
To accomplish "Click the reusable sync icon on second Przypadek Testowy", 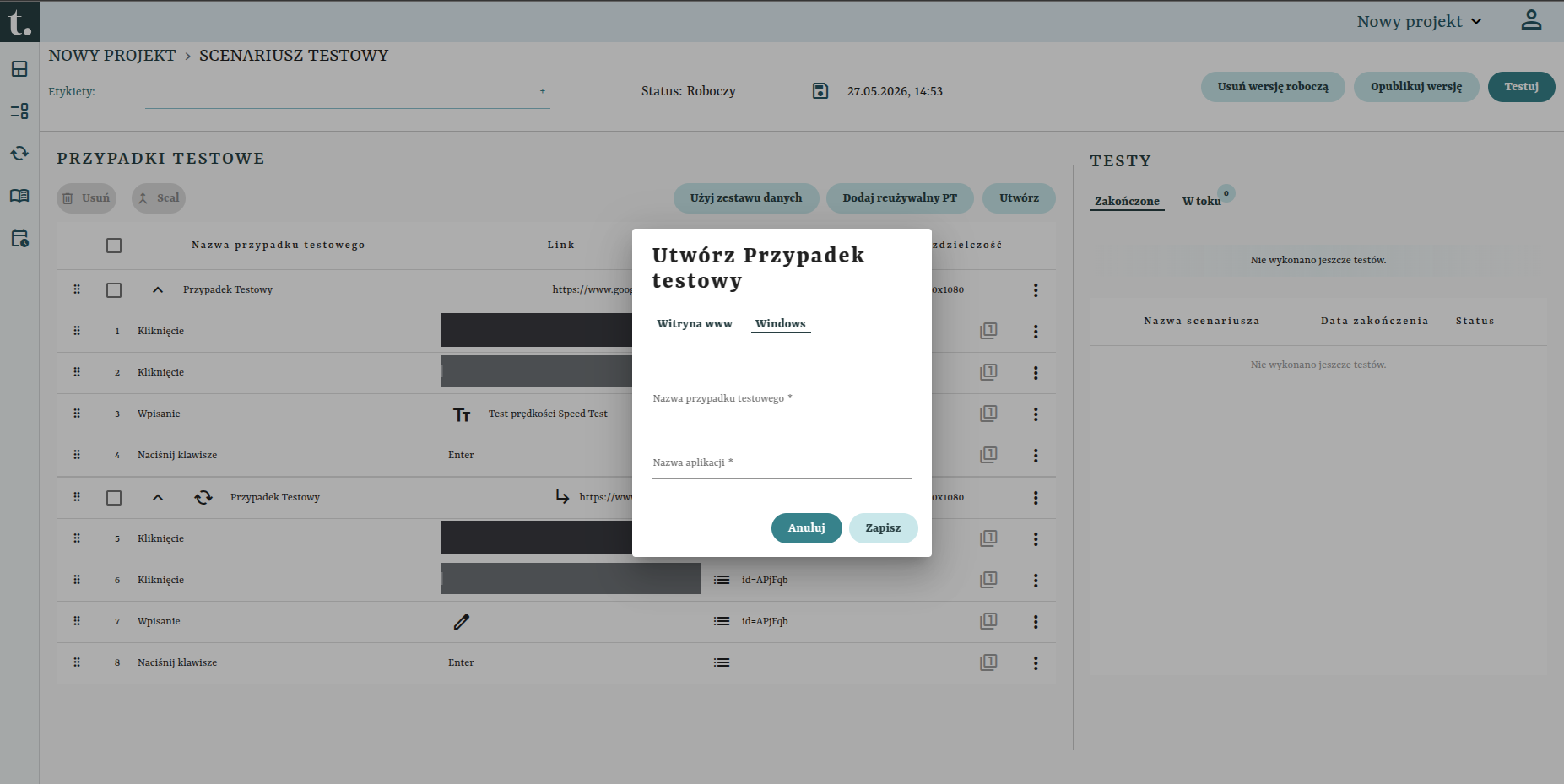I will click(x=203, y=498).
